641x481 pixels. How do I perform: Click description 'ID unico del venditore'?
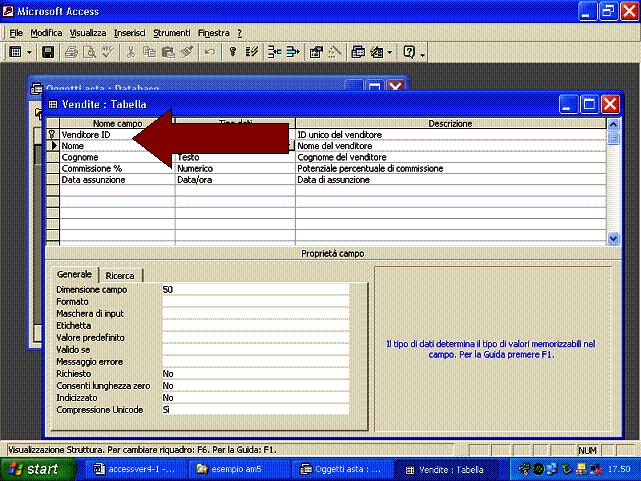(339, 134)
